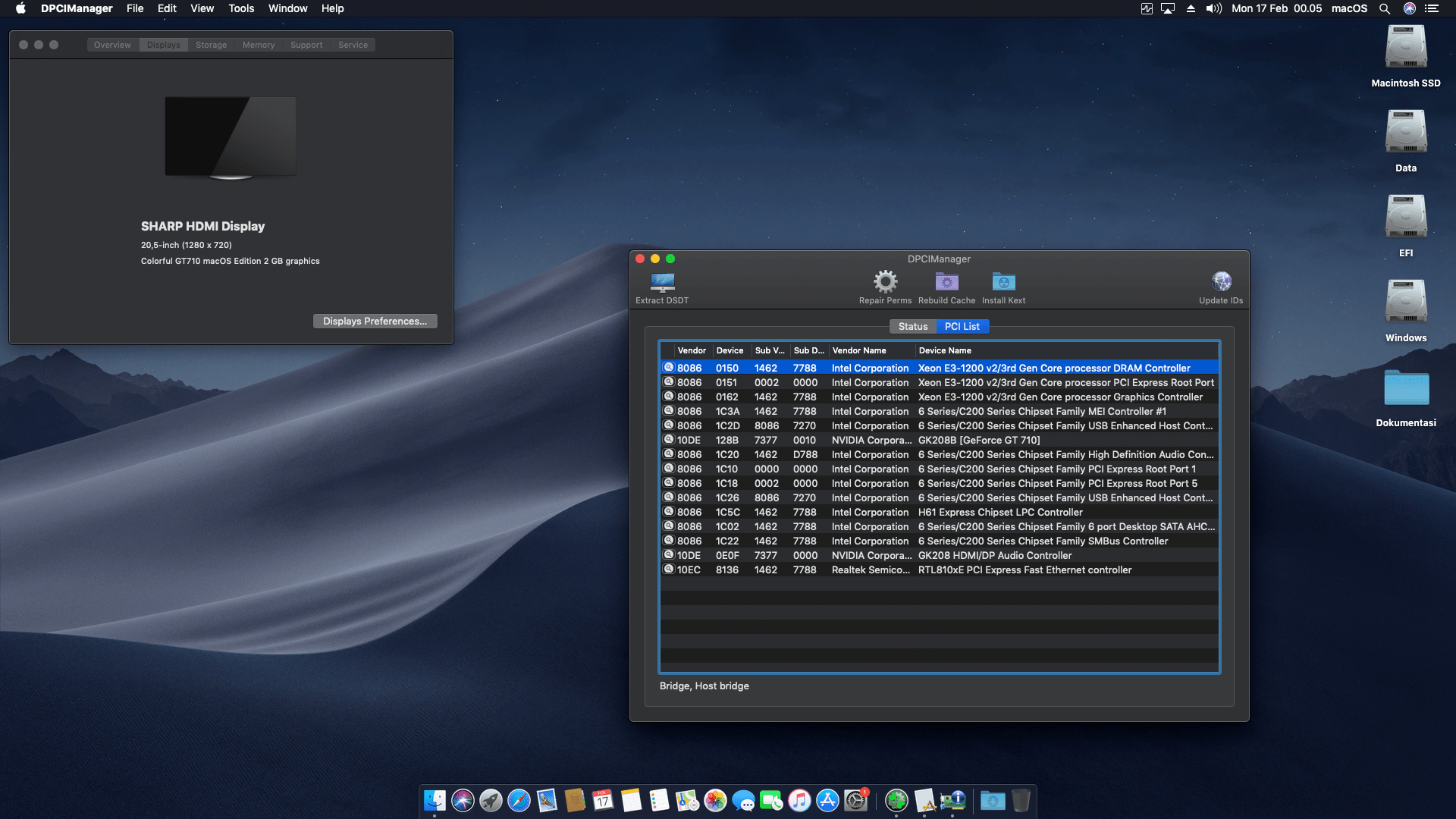Open Reminders list icon in dock

pyautogui.click(x=659, y=800)
